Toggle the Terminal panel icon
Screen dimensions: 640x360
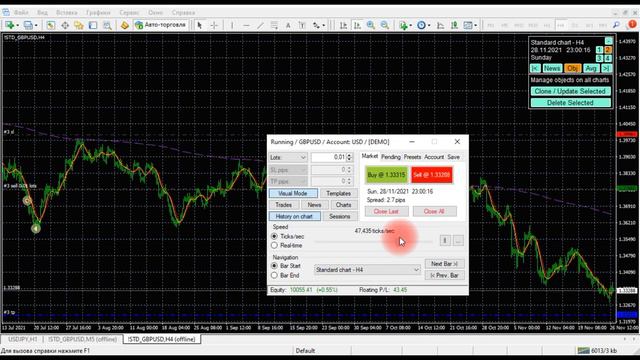coord(93,25)
